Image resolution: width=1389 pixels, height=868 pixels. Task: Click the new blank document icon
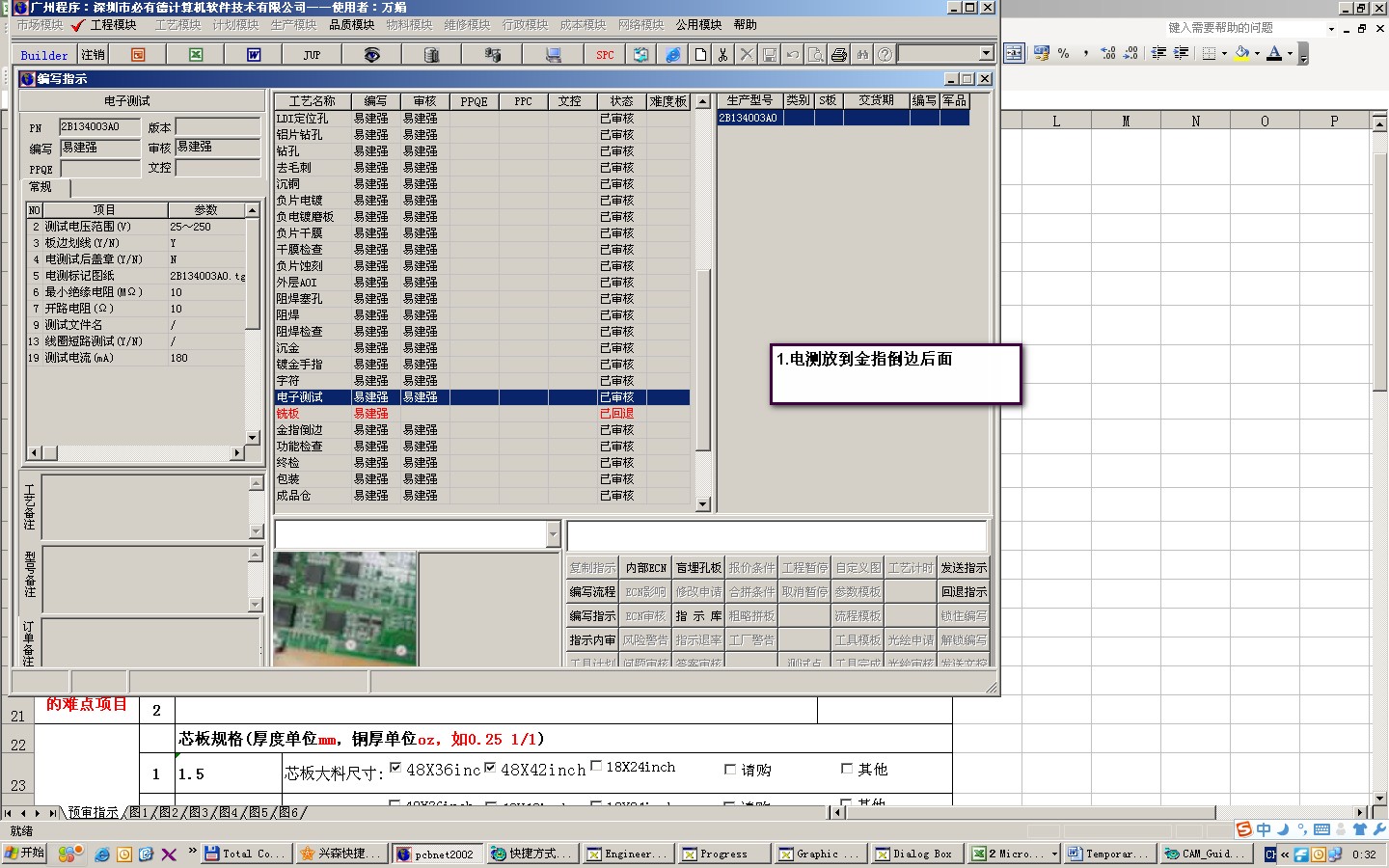pyautogui.click(x=700, y=55)
